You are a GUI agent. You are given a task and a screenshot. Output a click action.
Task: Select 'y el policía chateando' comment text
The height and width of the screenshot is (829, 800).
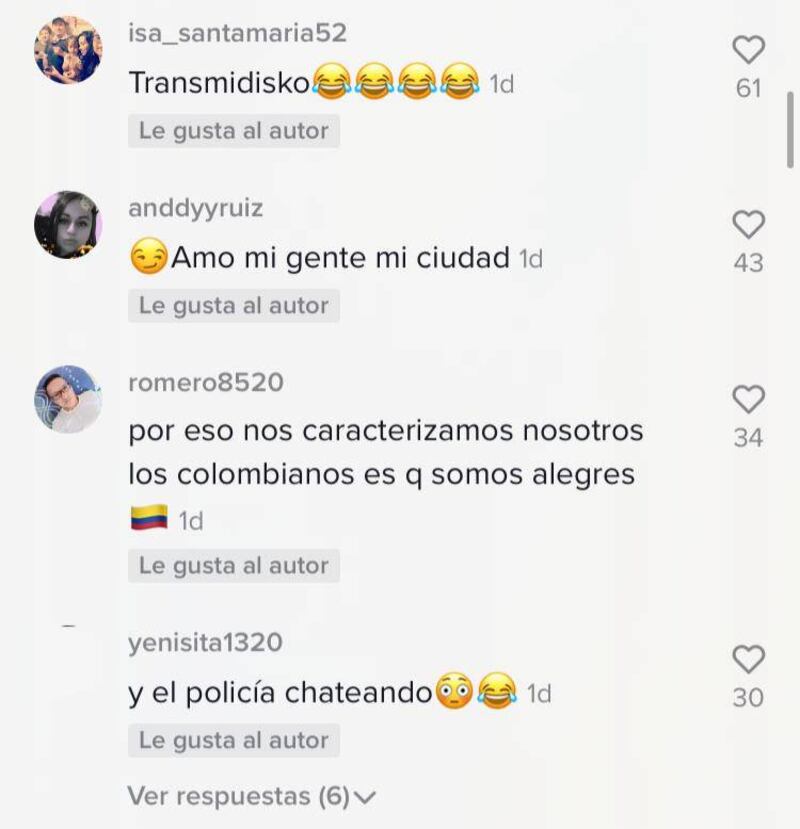(280, 693)
